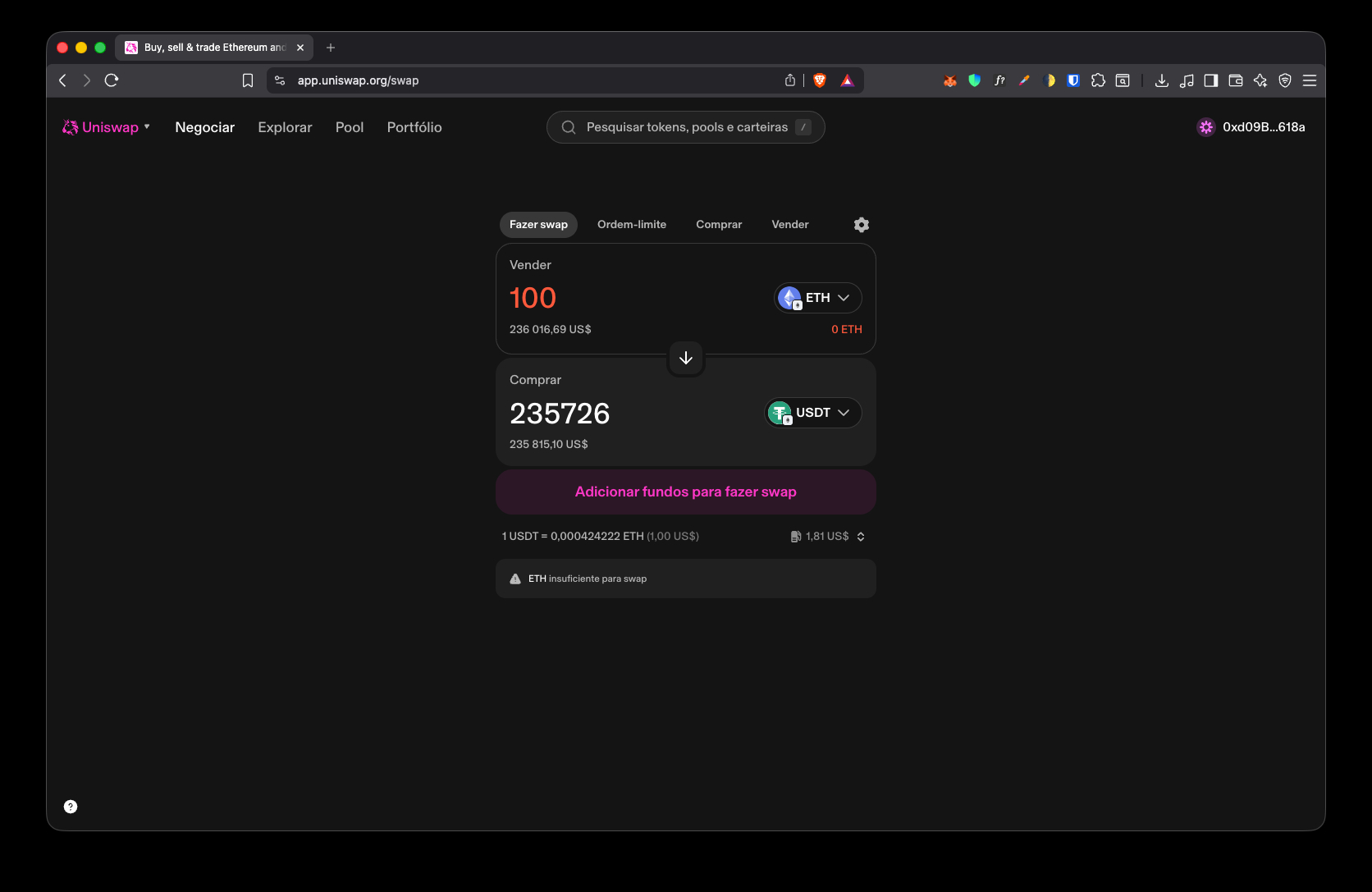
Task: Switch to the Vender tab
Action: (x=790, y=225)
